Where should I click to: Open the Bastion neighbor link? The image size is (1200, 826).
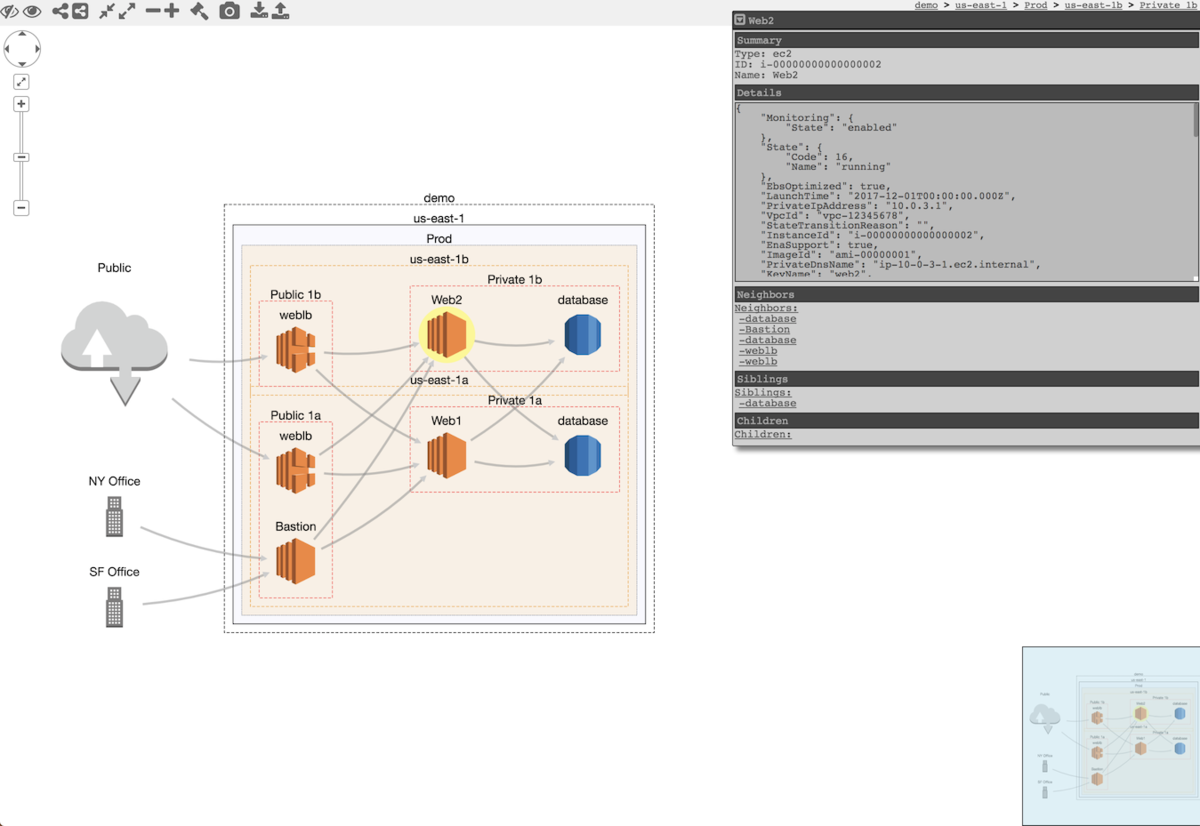[x=763, y=329]
